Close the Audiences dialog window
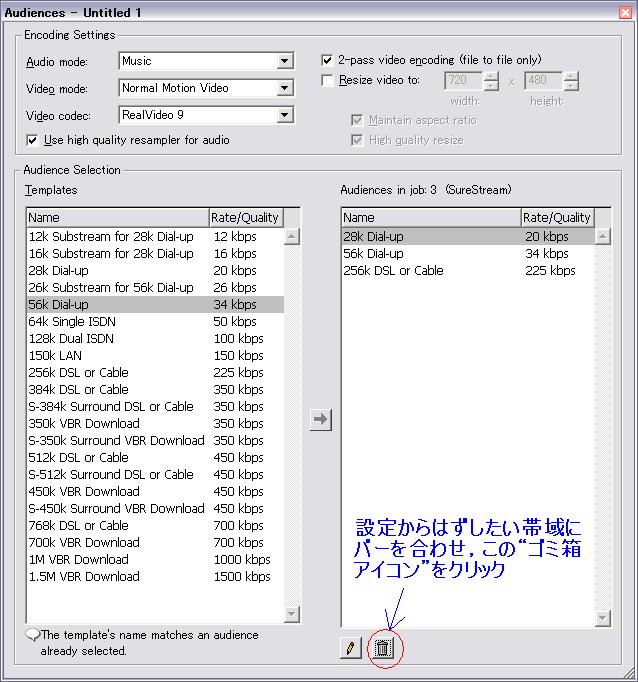Image resolution: width=638 pixels, height=682 pixels. 625,12
